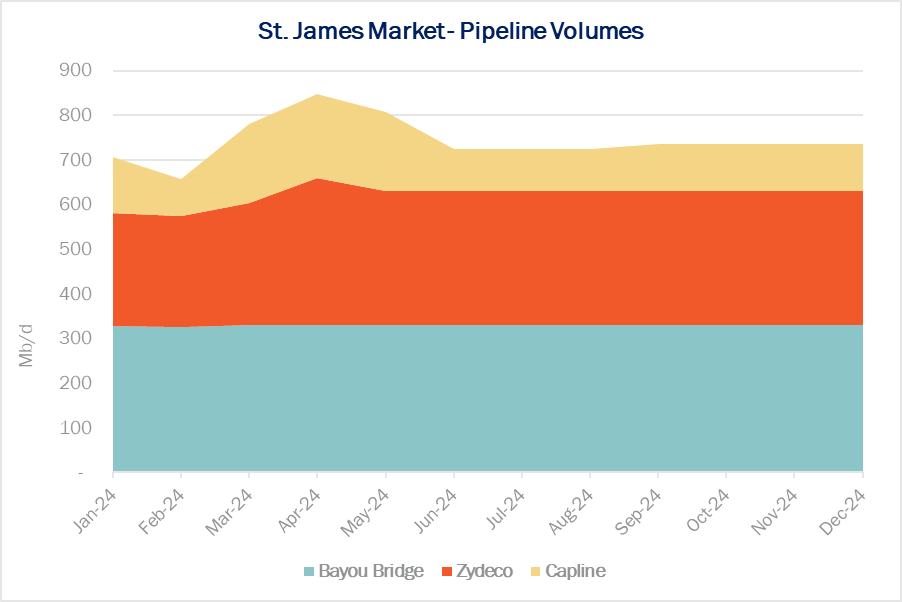
Task: Click the 100 y-axis label
Action: 75,428
